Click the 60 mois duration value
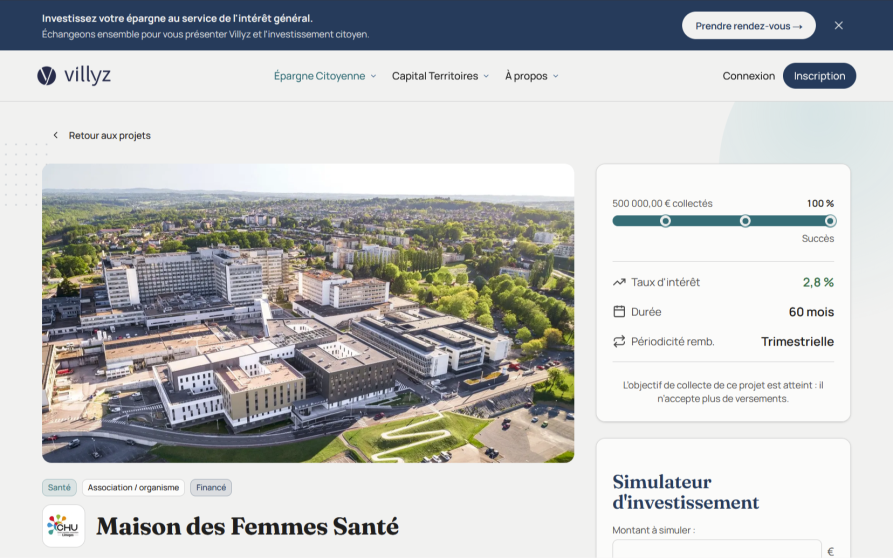This screenshot has width=893, height=558. pyautogui.click(x=811, y=312)
